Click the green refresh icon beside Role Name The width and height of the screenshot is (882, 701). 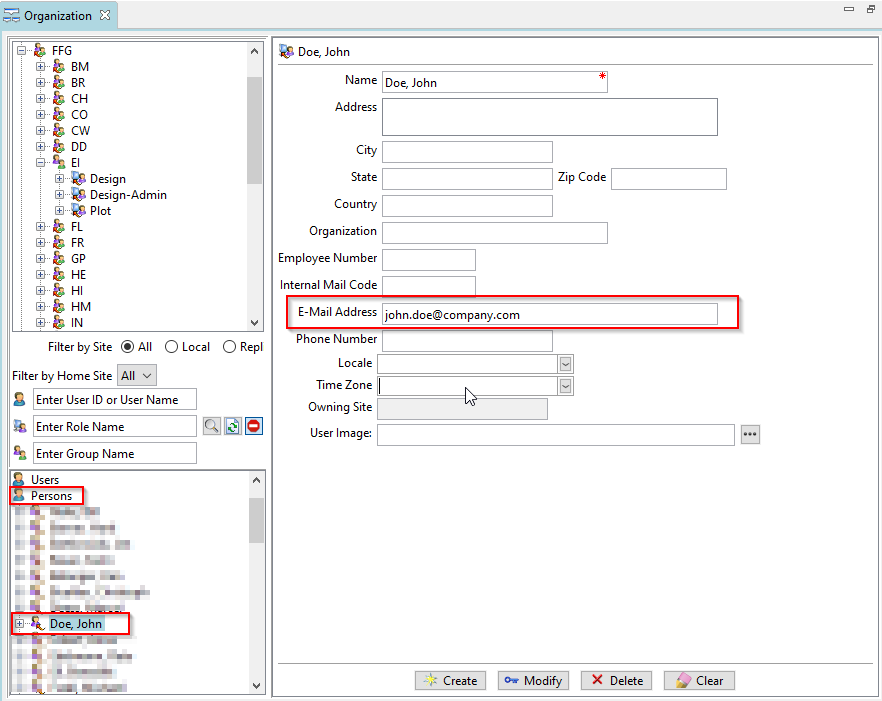pyautogui.click(x=232, y=427)
